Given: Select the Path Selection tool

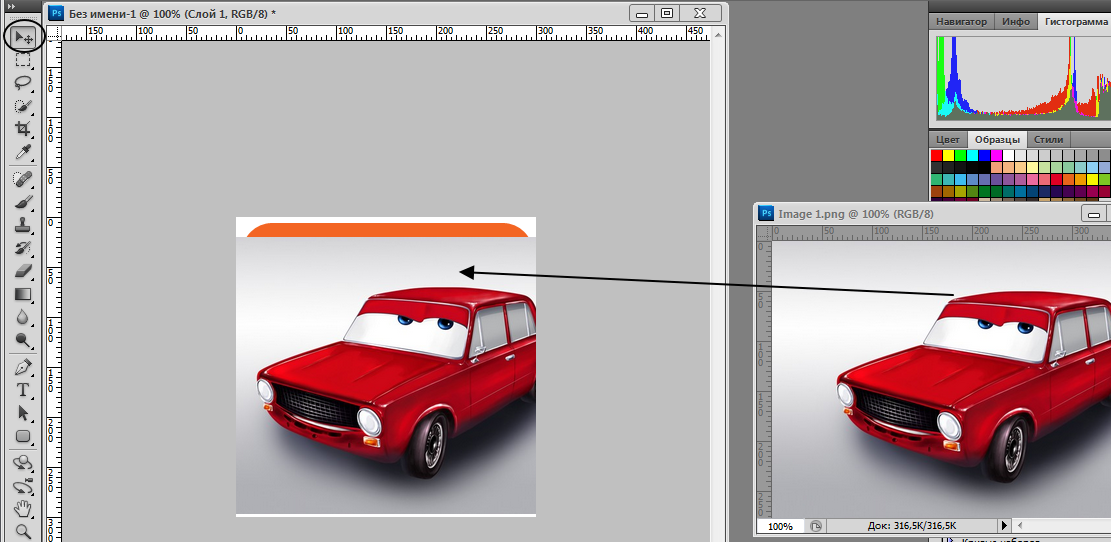Looking at the screenshot, I should [24, 413].
